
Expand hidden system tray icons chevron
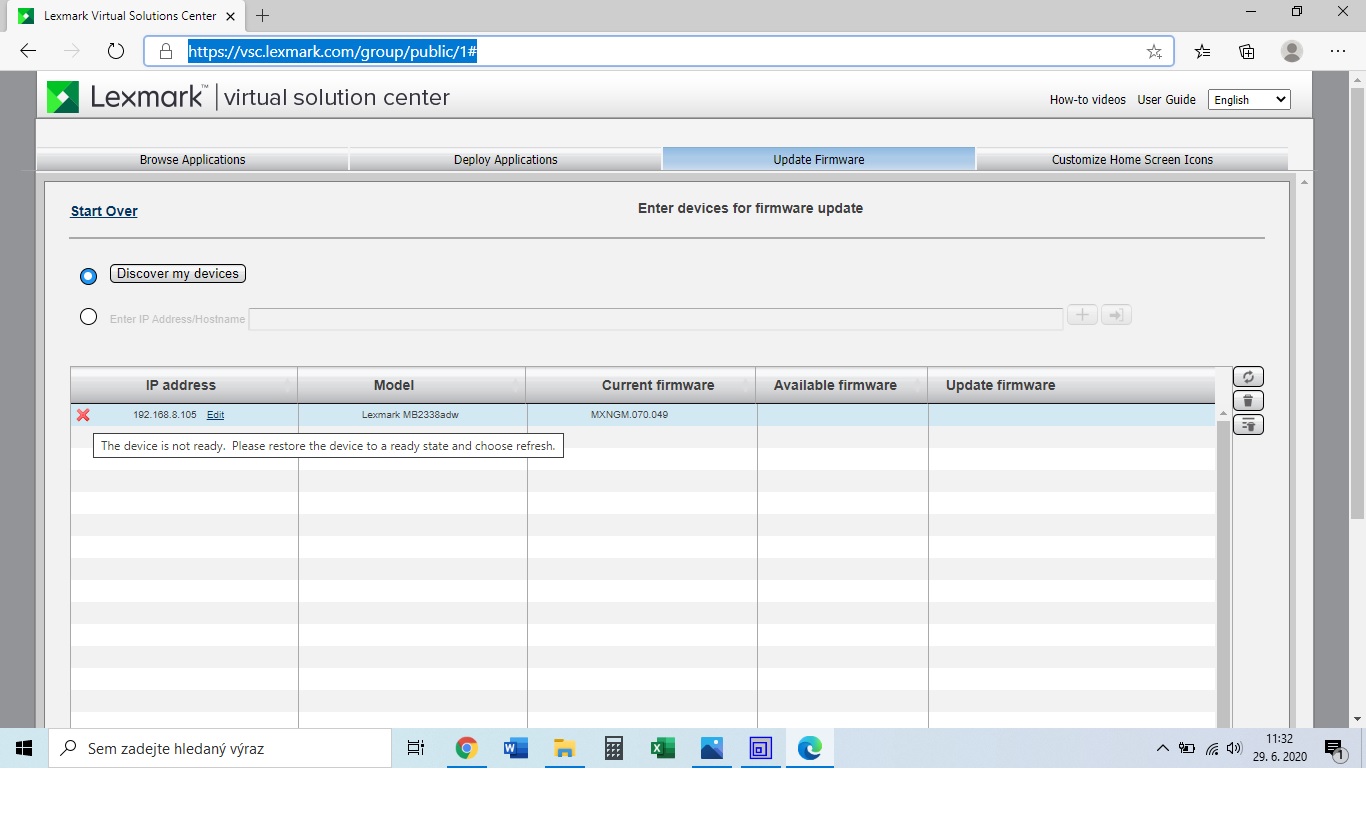click(x=1162, y=748)
